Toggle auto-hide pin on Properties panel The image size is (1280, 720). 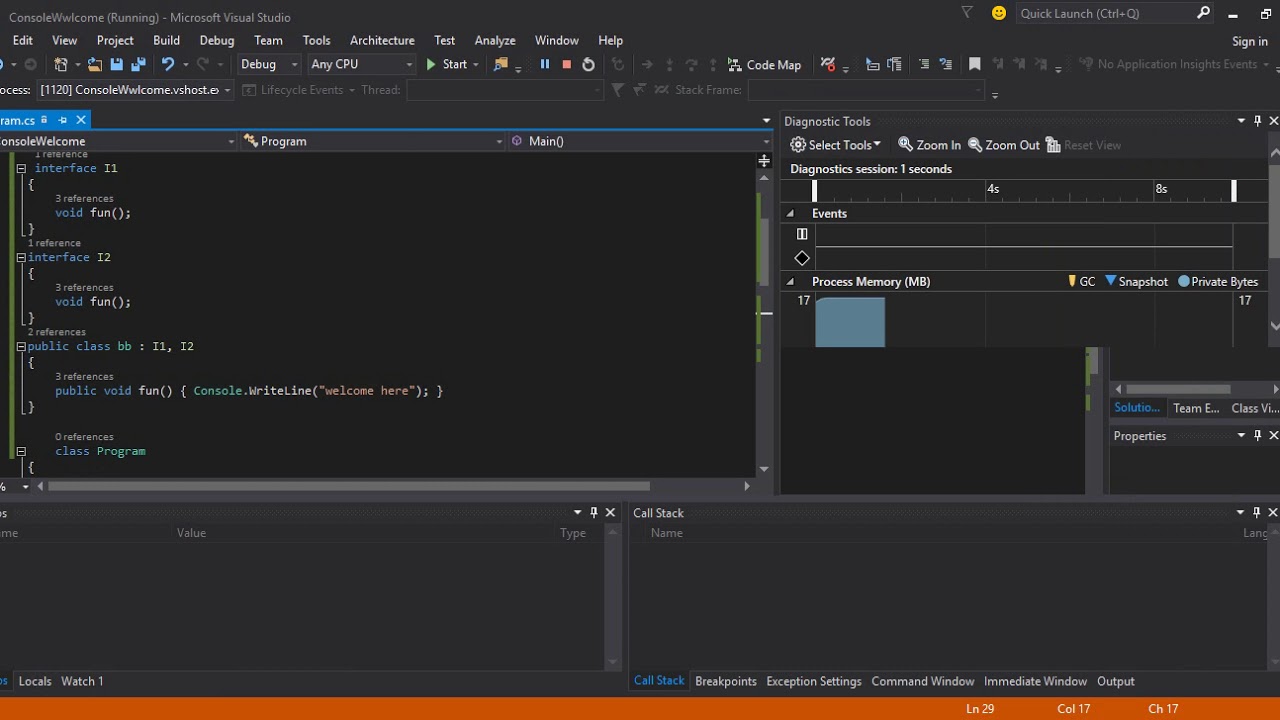pos(1257,435)
